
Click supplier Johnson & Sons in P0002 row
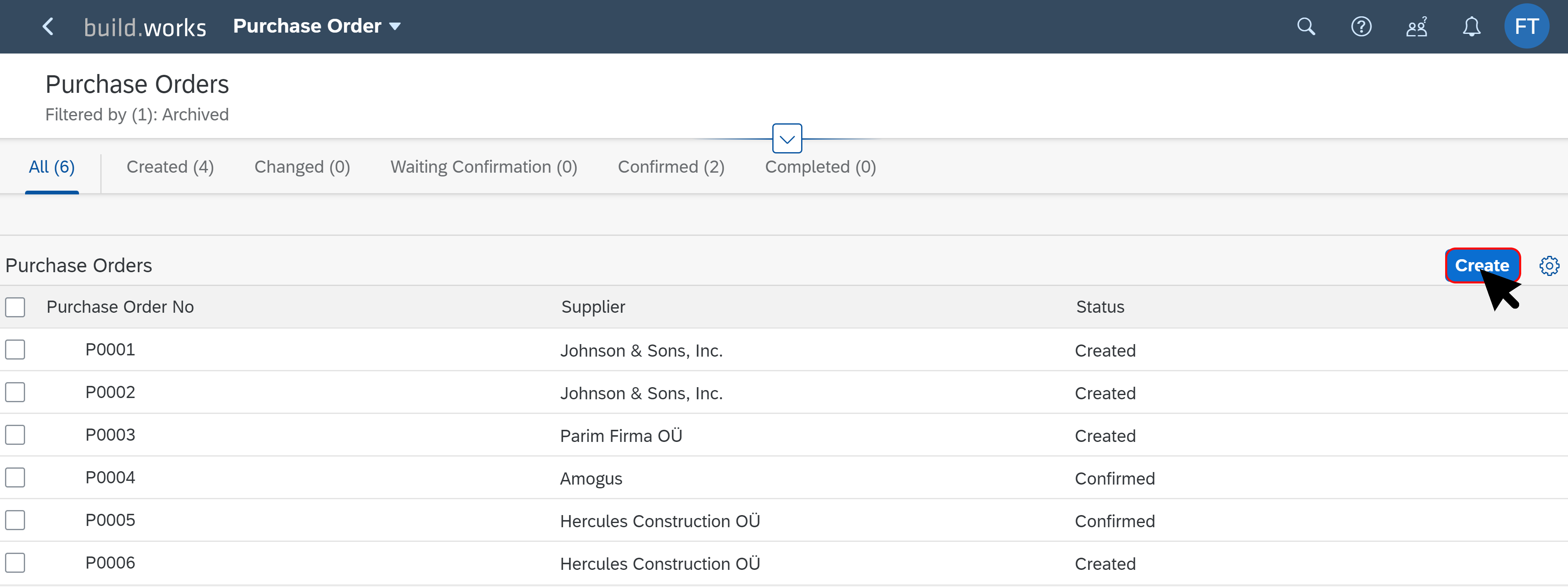(641, 393)
